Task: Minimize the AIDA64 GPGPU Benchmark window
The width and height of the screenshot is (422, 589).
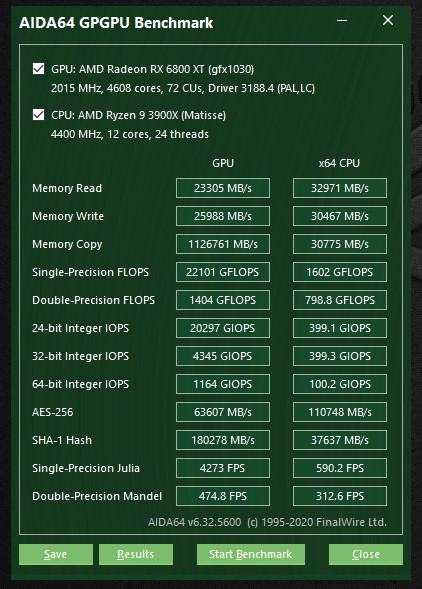Action: point(342,20)
